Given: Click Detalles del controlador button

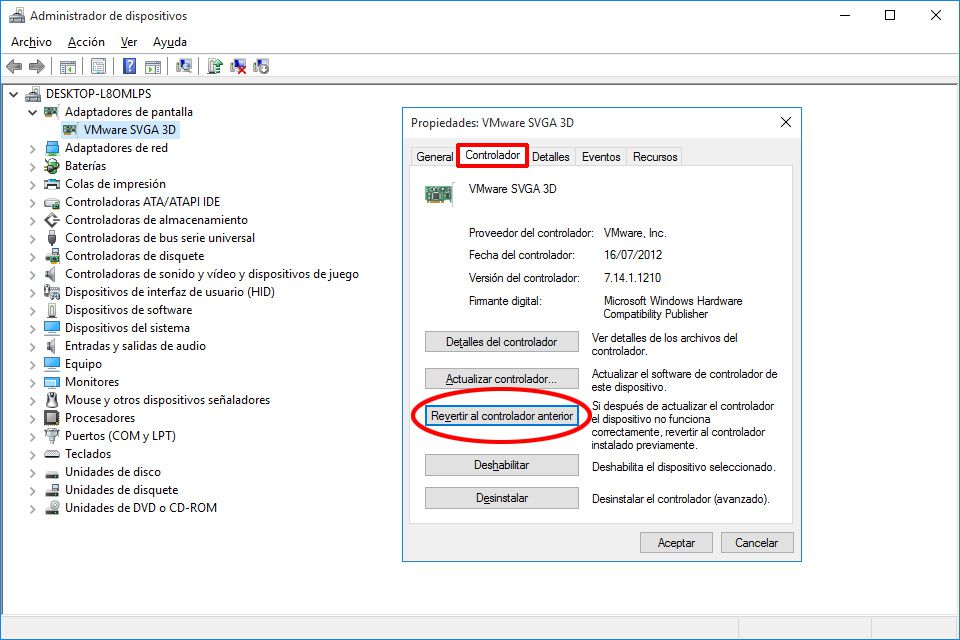Looking at the screenshot, I should [501, 342].
